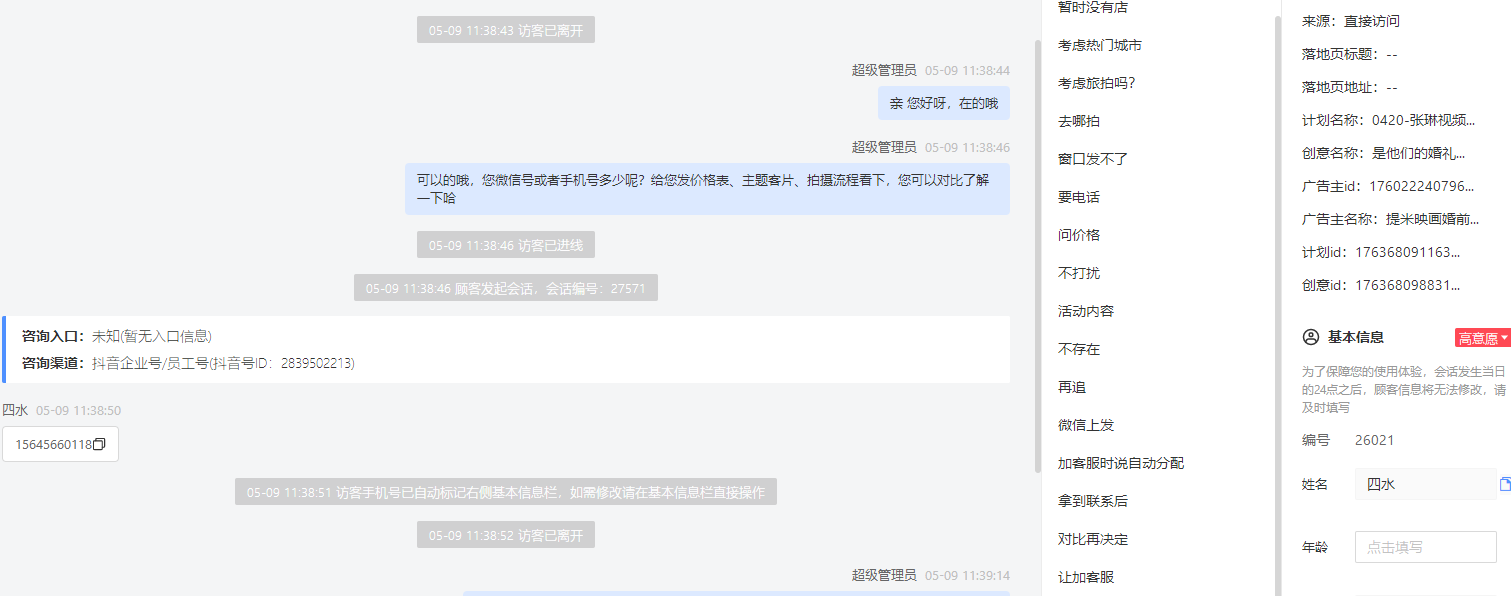Choose the 不存在 quick reply
1511x596 pixels.
click(x=1079, y=349)
